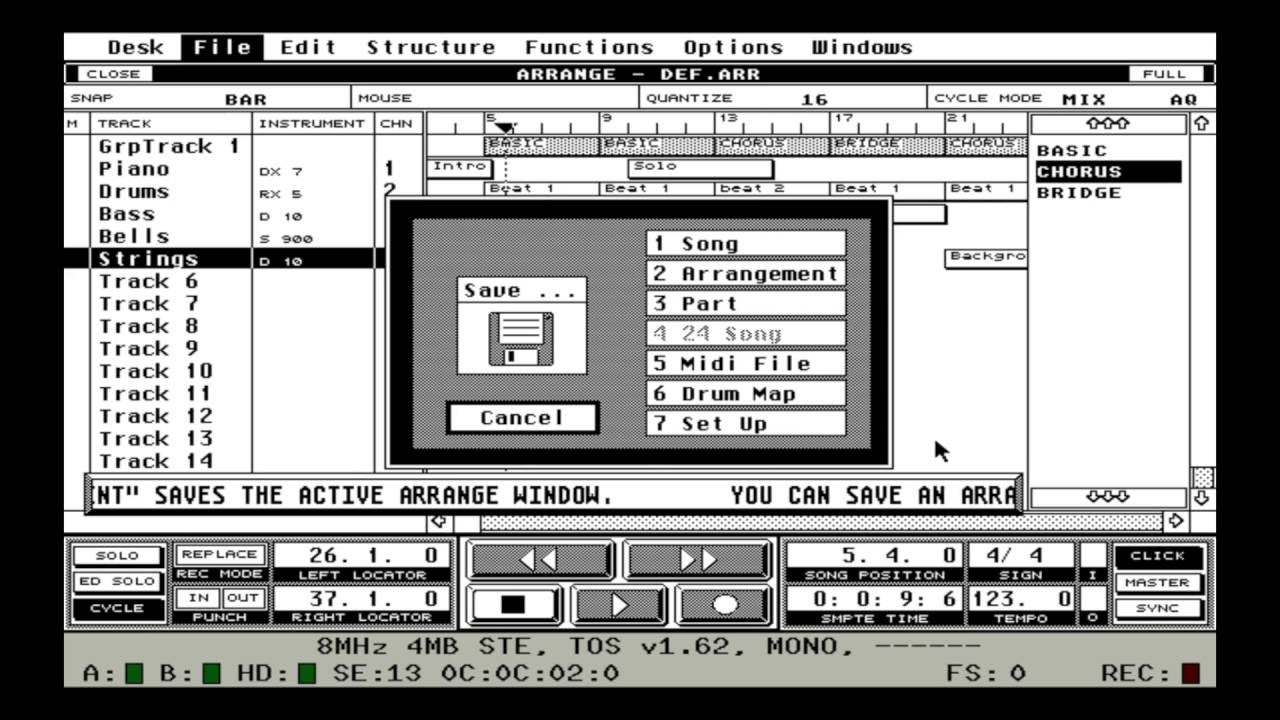Toggle the SOLO button
Viewport: 1280px width, 720px height.
click(118, 556)
